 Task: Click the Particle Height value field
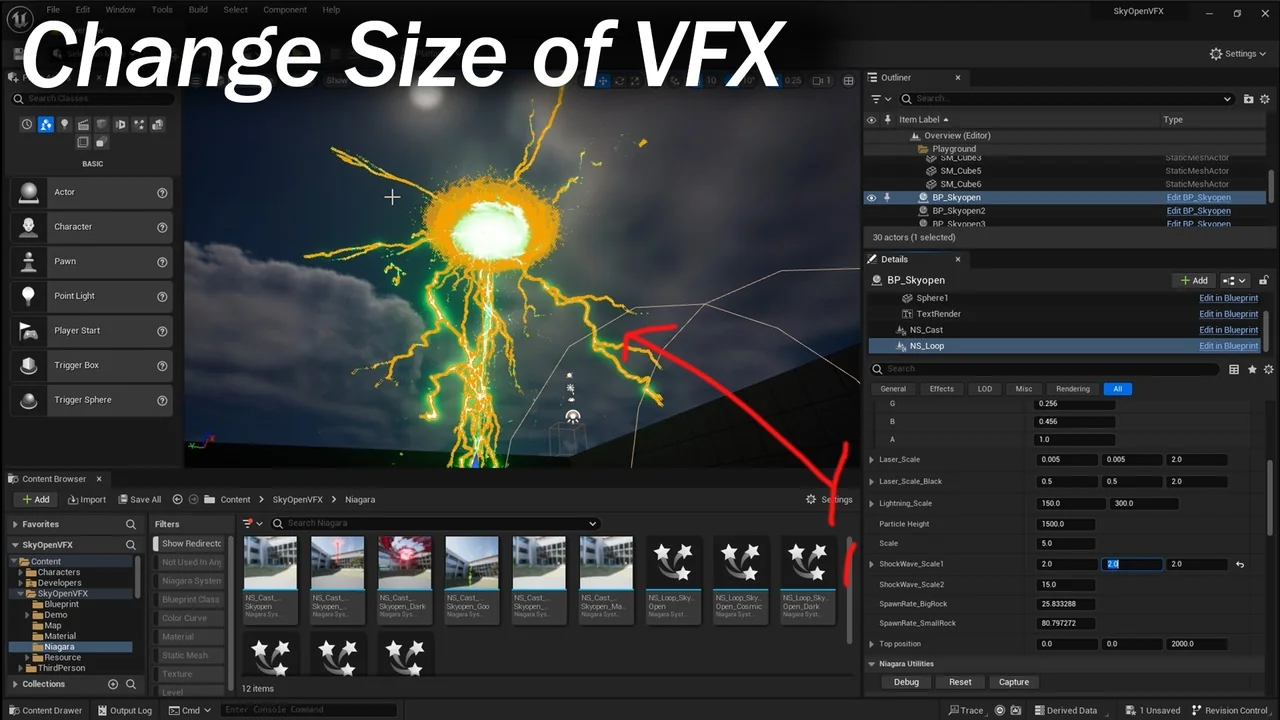pos(1066,524)
